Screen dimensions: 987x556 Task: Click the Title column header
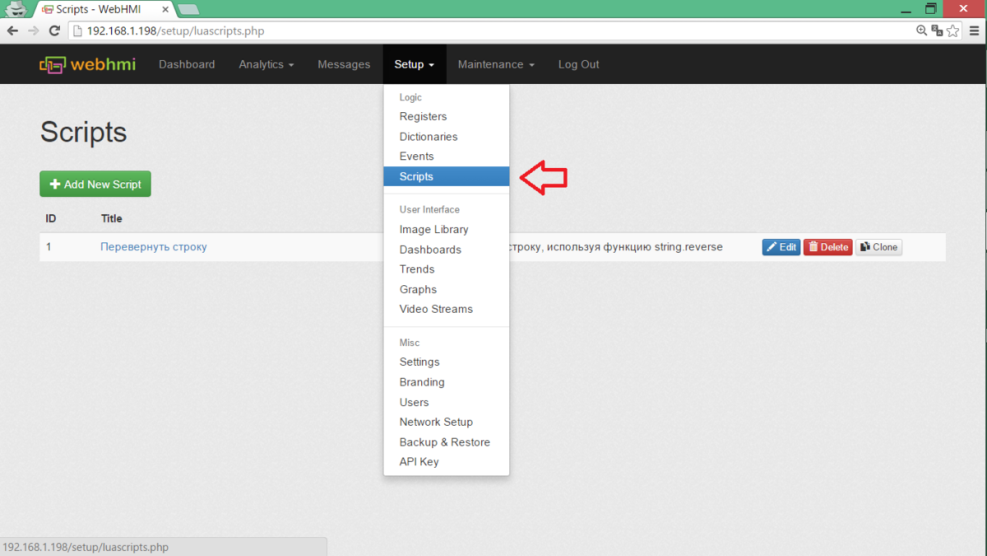[111, 218]
